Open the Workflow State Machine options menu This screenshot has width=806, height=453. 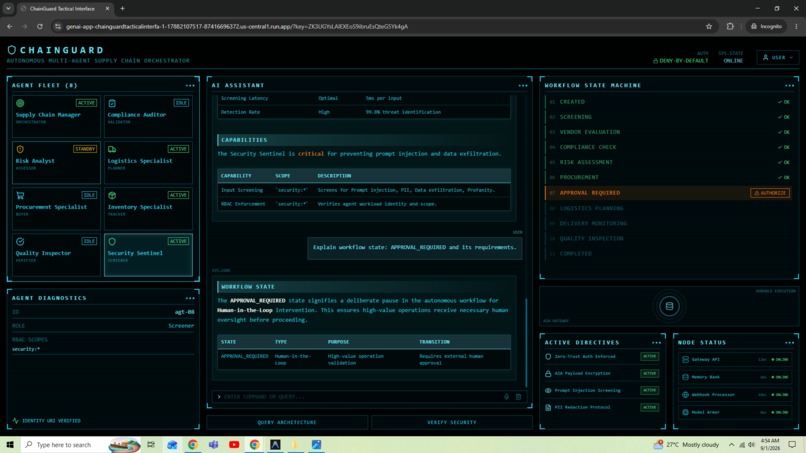[790, 85]
